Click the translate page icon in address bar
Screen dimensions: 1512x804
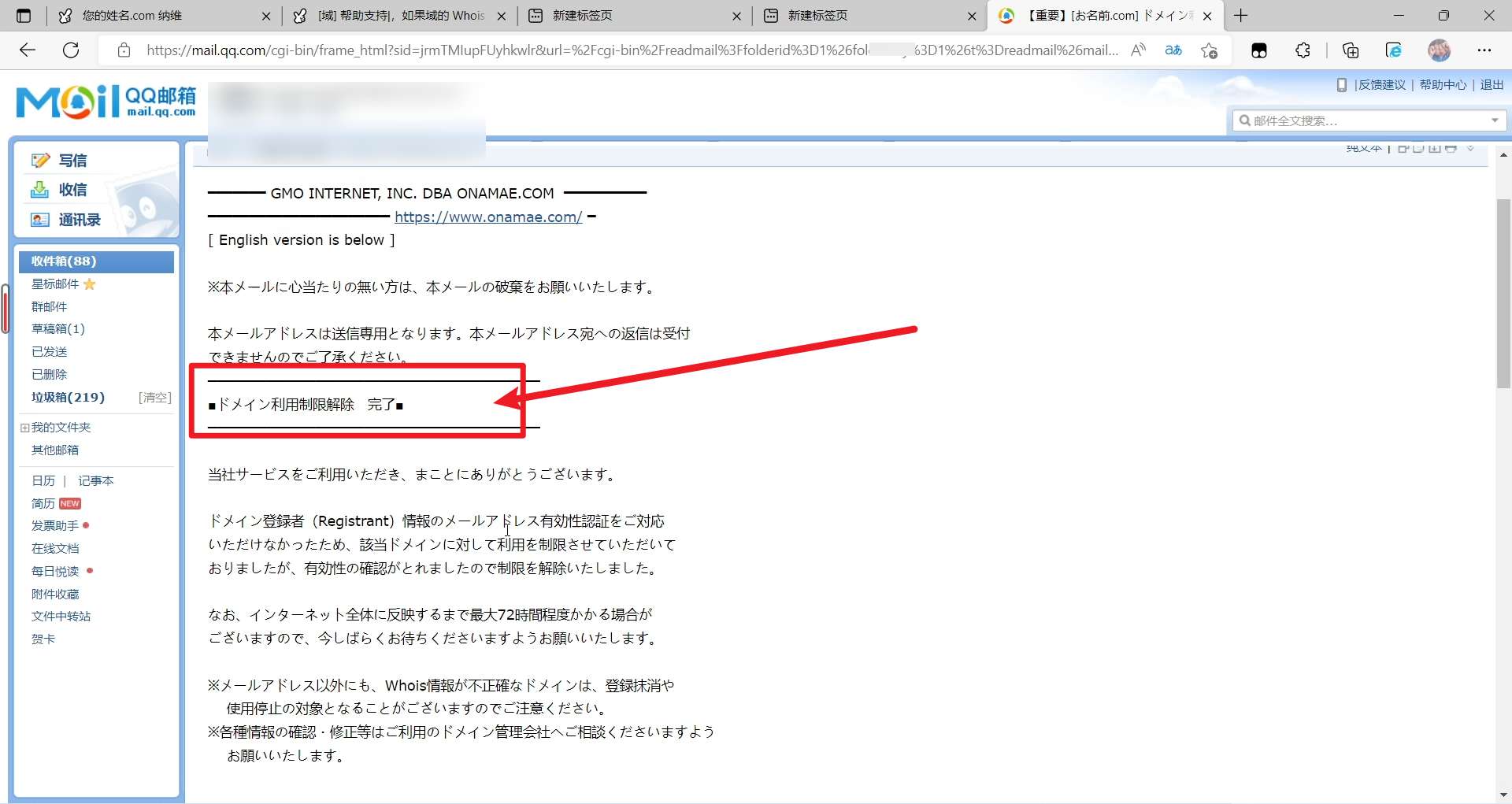point(1173,50)
